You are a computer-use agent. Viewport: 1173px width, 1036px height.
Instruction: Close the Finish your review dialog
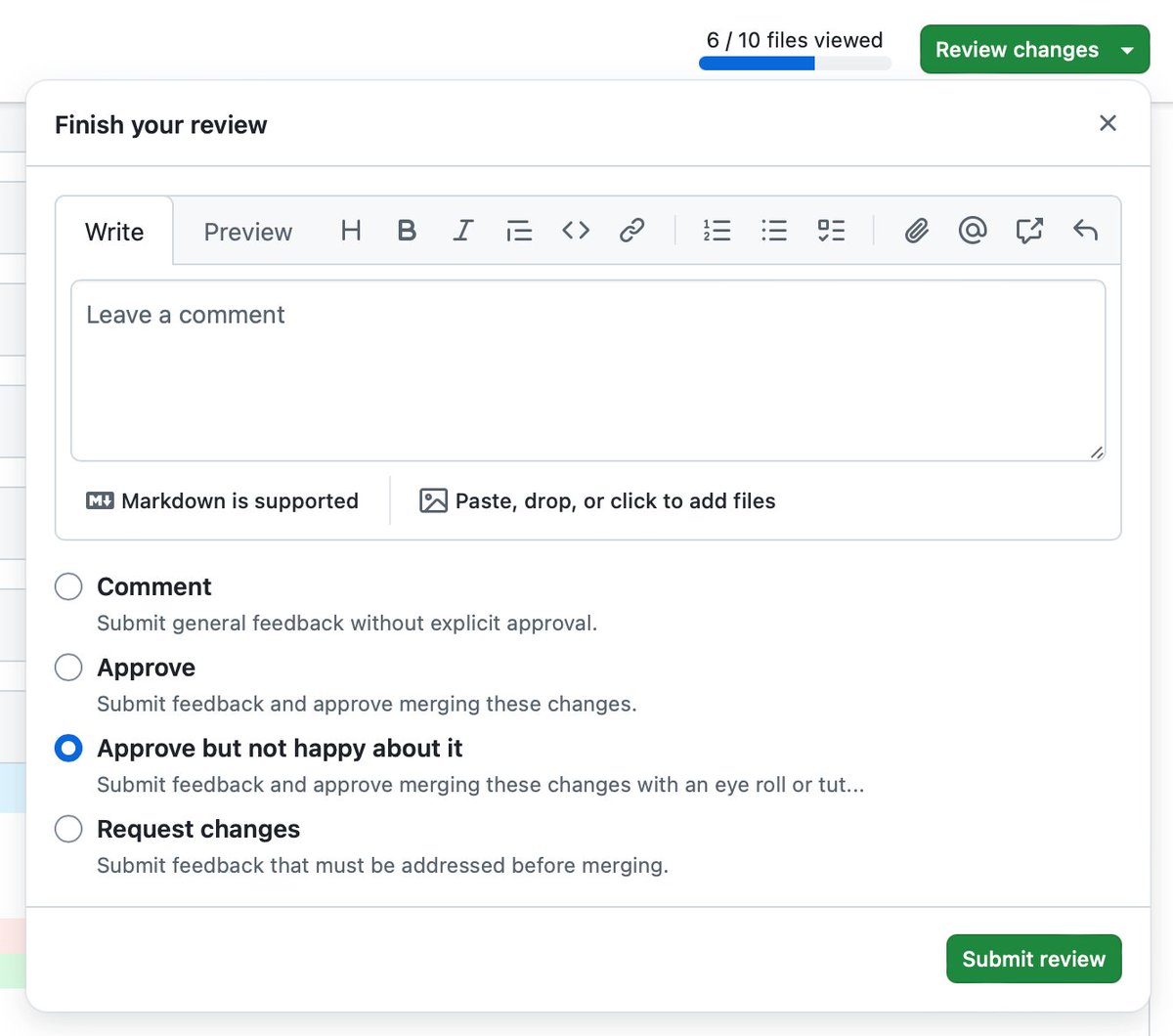(x=1108, y=123)
